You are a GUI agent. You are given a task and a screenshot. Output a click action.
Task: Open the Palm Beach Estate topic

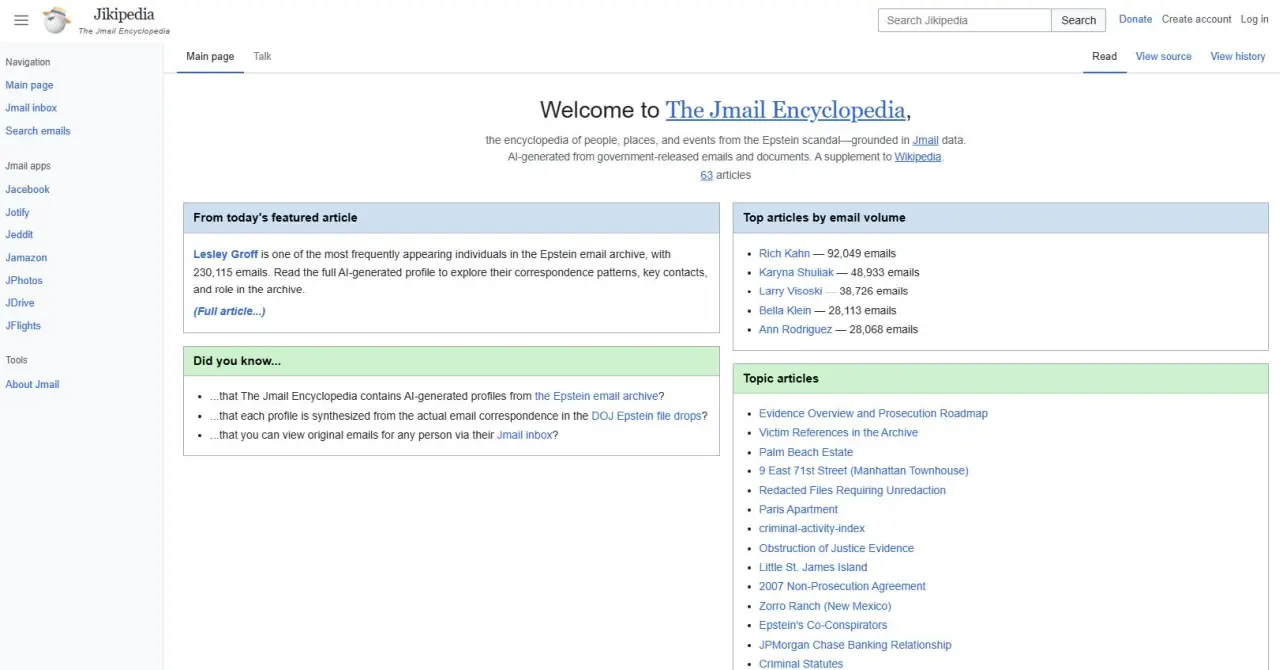pyautogui.click(x=805, y=452)
